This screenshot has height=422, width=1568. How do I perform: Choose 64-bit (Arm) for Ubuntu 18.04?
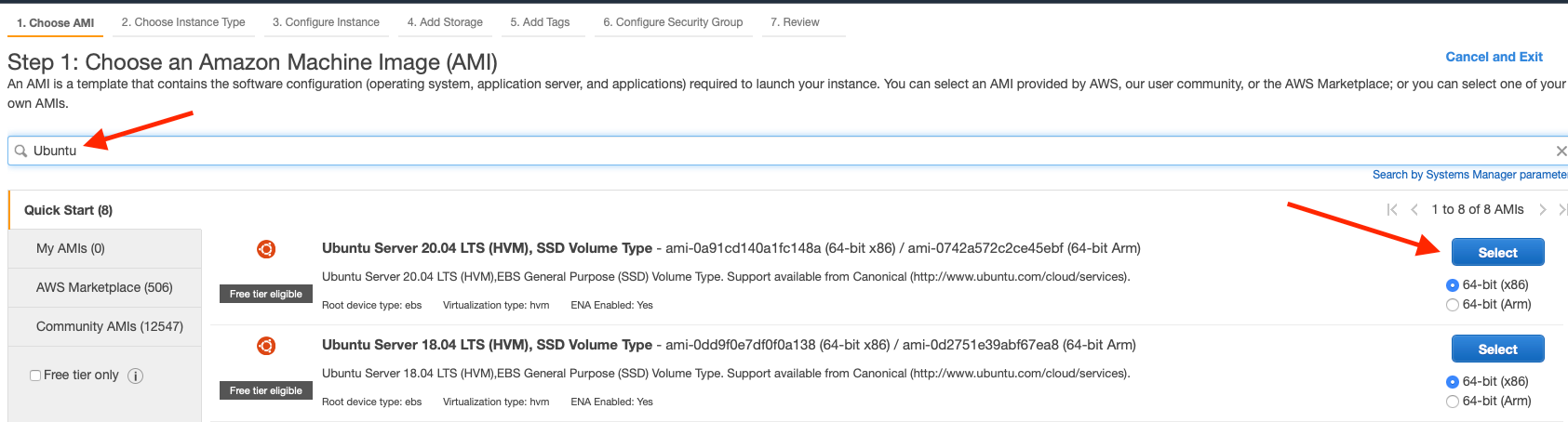coord(1453,402)
